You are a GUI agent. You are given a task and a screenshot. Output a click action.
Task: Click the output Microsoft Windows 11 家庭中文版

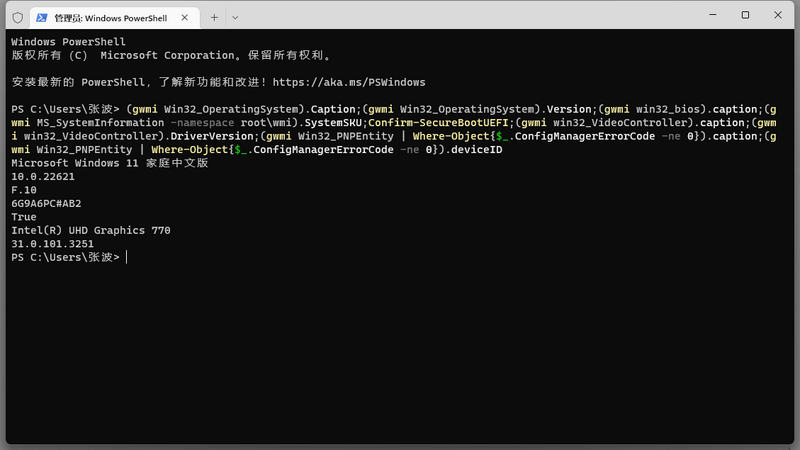[x=110, y=163]
